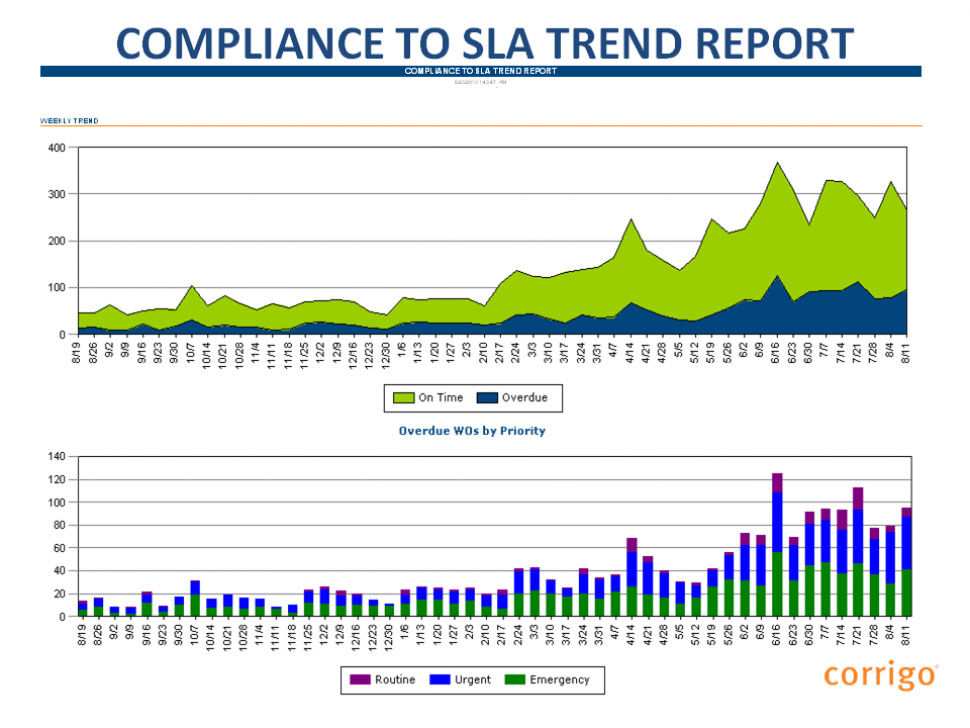Click the Routine purple legend swatch
This screenshot has height=728, width=970.
point(360,679)
